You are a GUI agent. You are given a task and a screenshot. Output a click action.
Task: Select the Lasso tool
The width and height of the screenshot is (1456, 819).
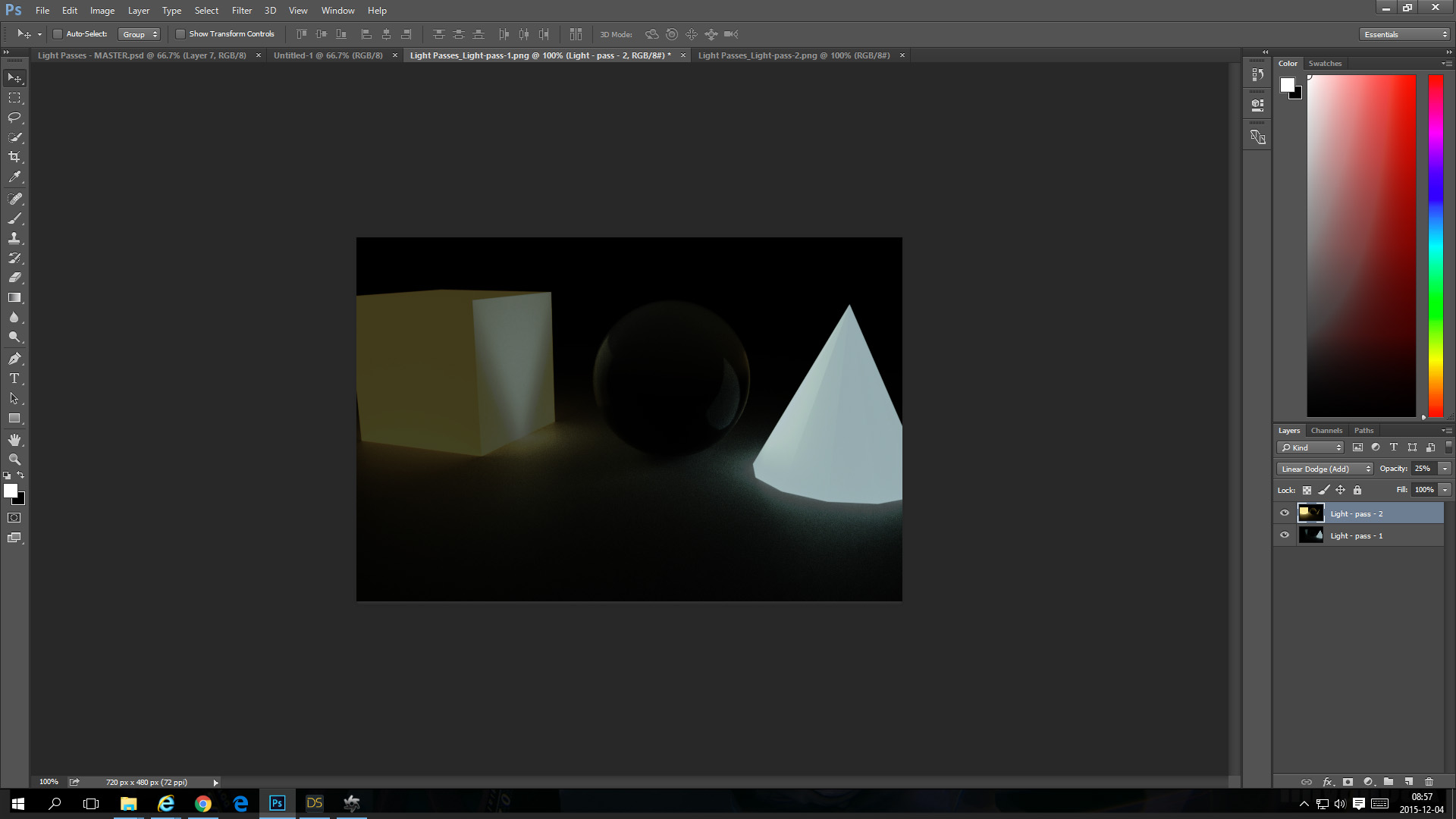pos(14,118)
